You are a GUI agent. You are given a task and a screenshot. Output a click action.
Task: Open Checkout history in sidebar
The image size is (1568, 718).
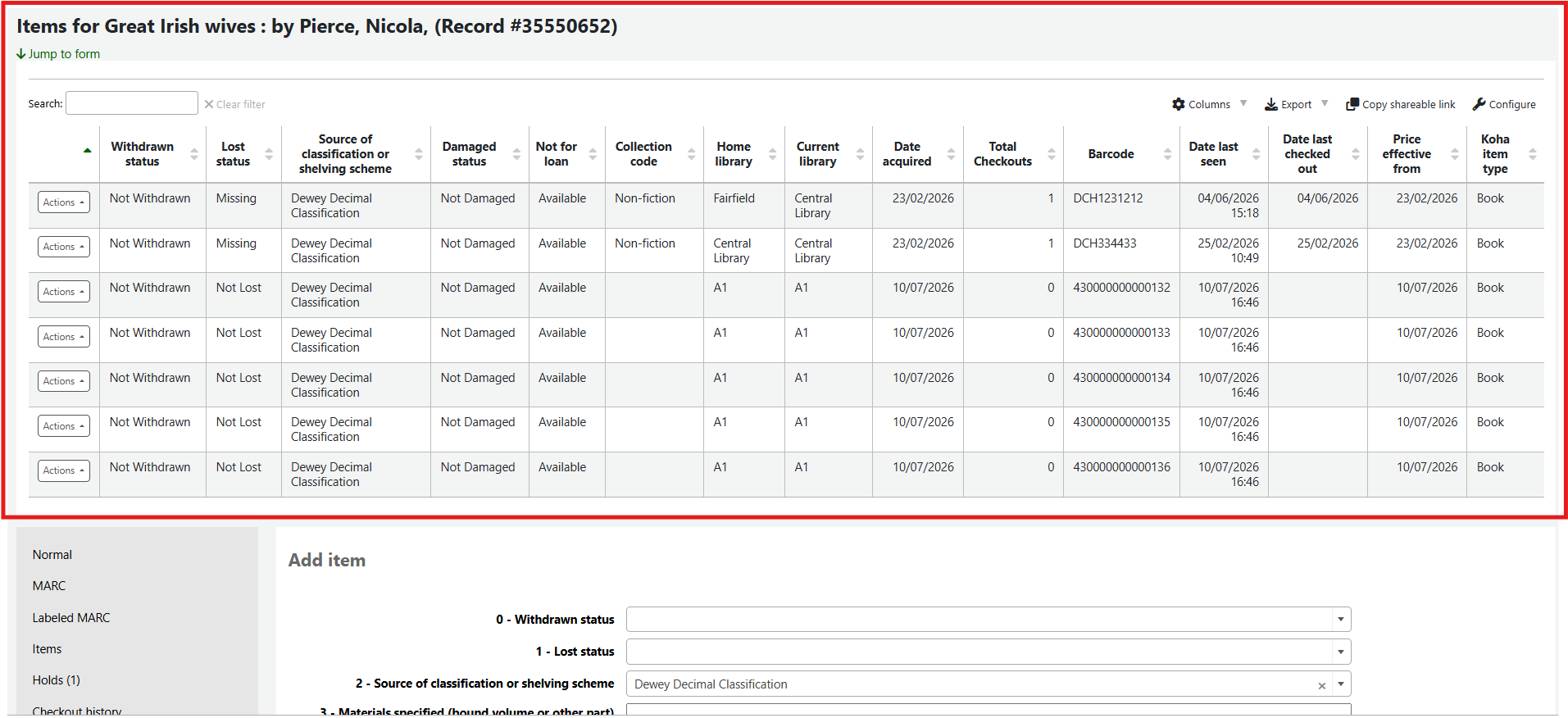(77, 711)
